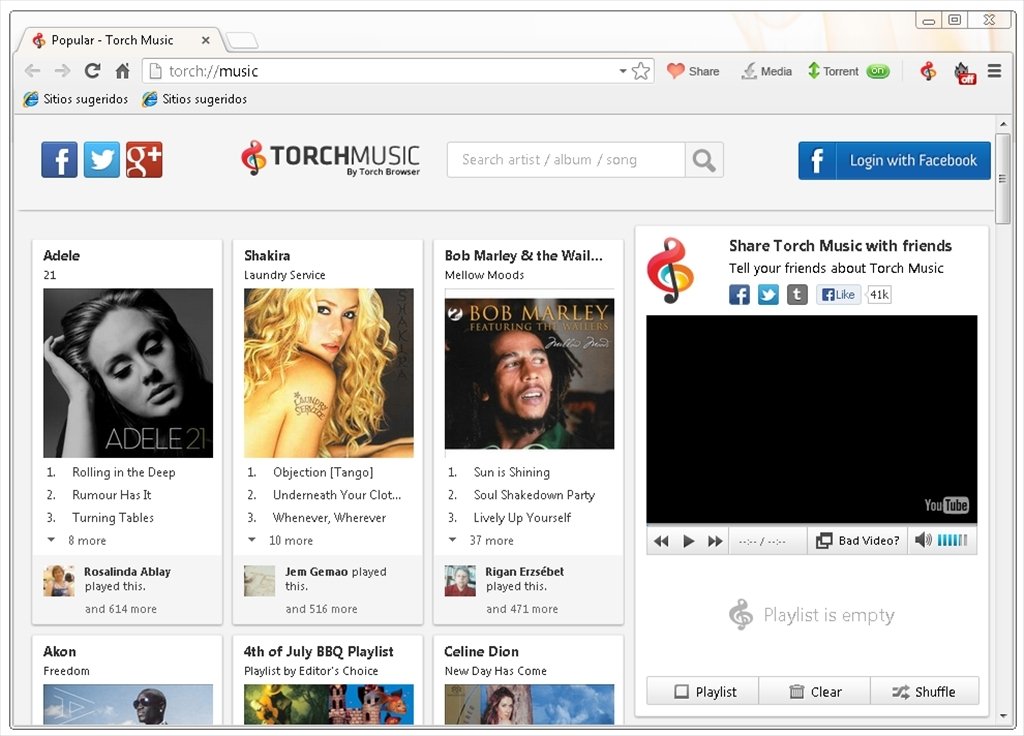This screenshot has height=736, width=1024.
Task: Open the Google Plus icon in the header
Action: click(x=144, y=159)
